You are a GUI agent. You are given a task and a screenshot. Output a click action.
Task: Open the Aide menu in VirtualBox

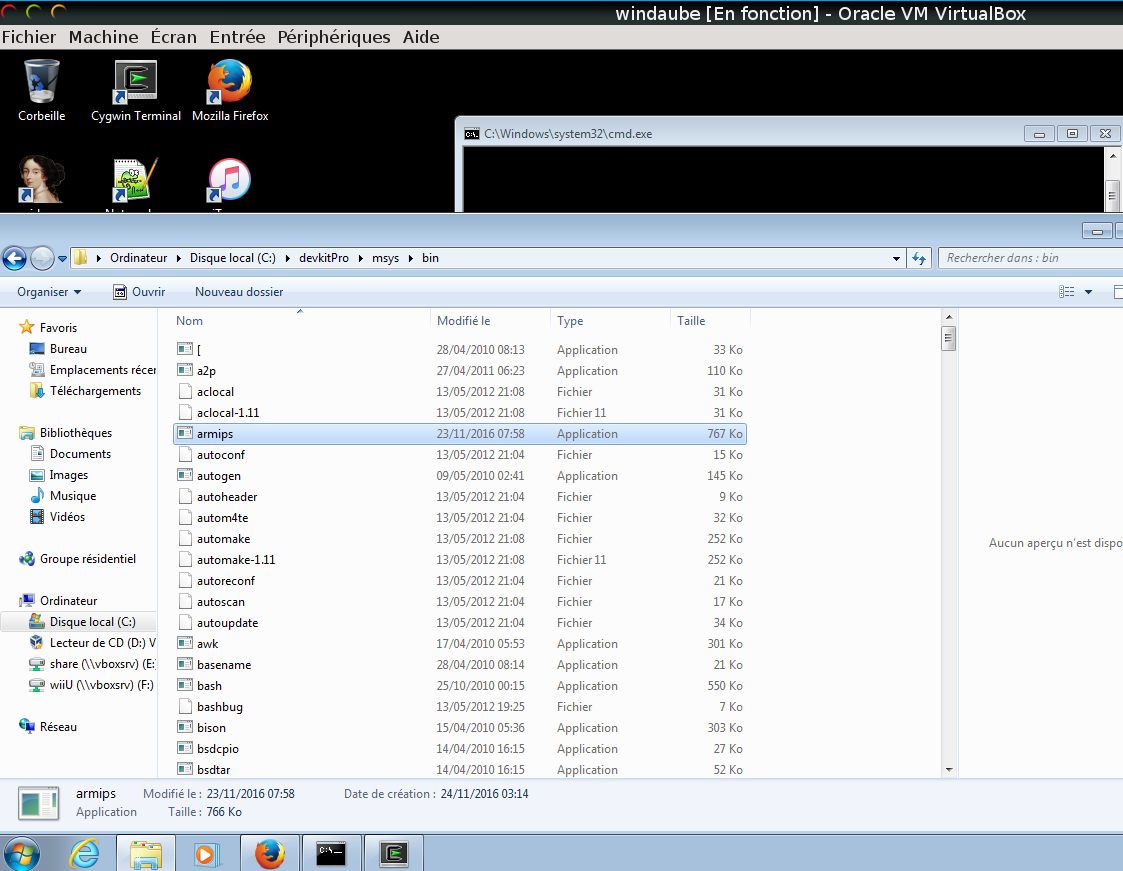[420, 37]
